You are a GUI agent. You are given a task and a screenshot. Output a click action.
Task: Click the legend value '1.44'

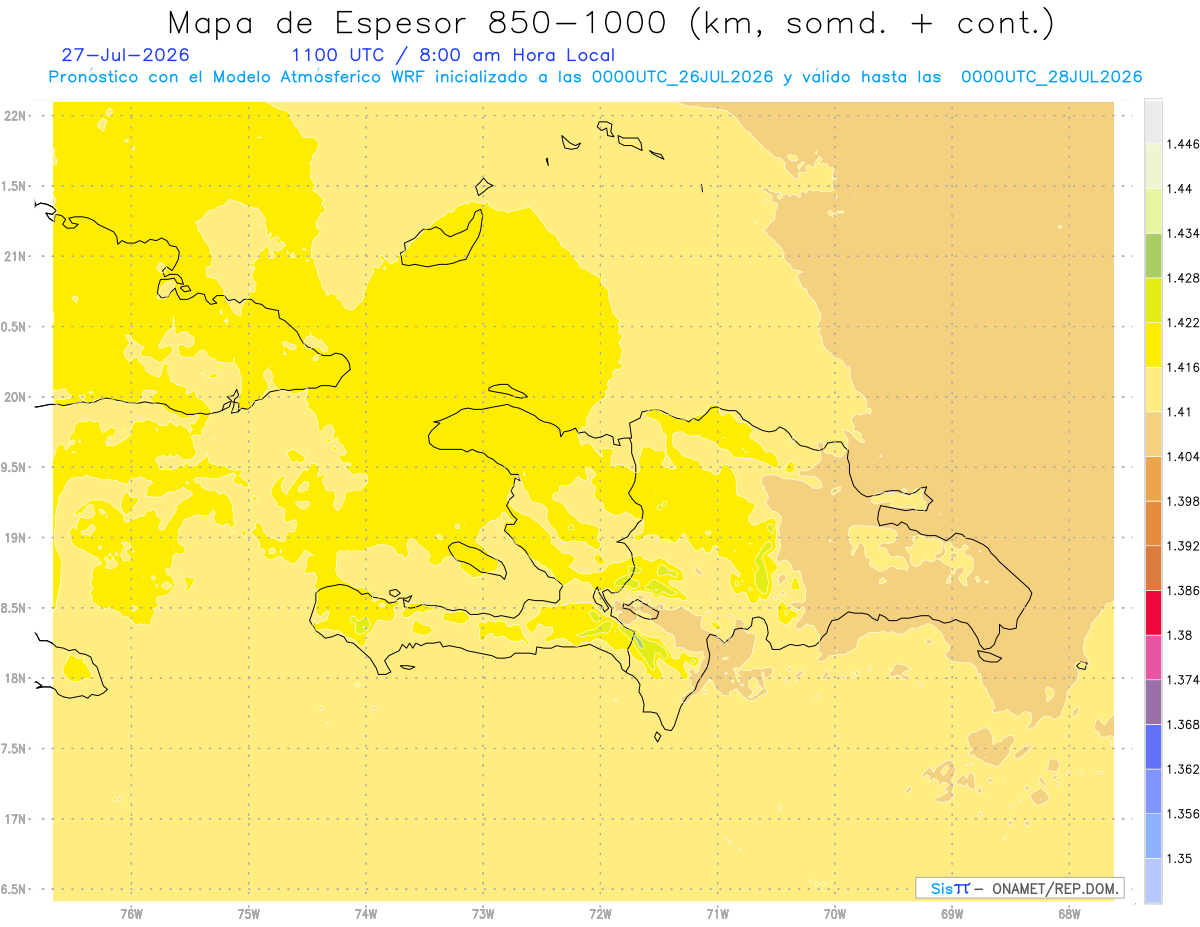(1182, 189)
